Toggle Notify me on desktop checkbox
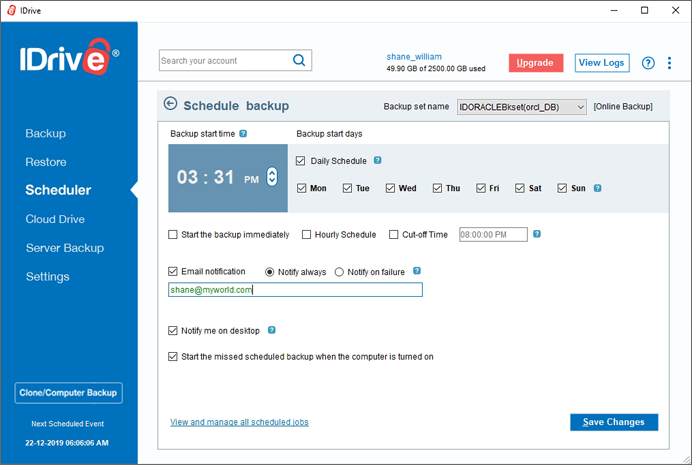This screenshot has width=692, height=465. click(x=173, y=330)
